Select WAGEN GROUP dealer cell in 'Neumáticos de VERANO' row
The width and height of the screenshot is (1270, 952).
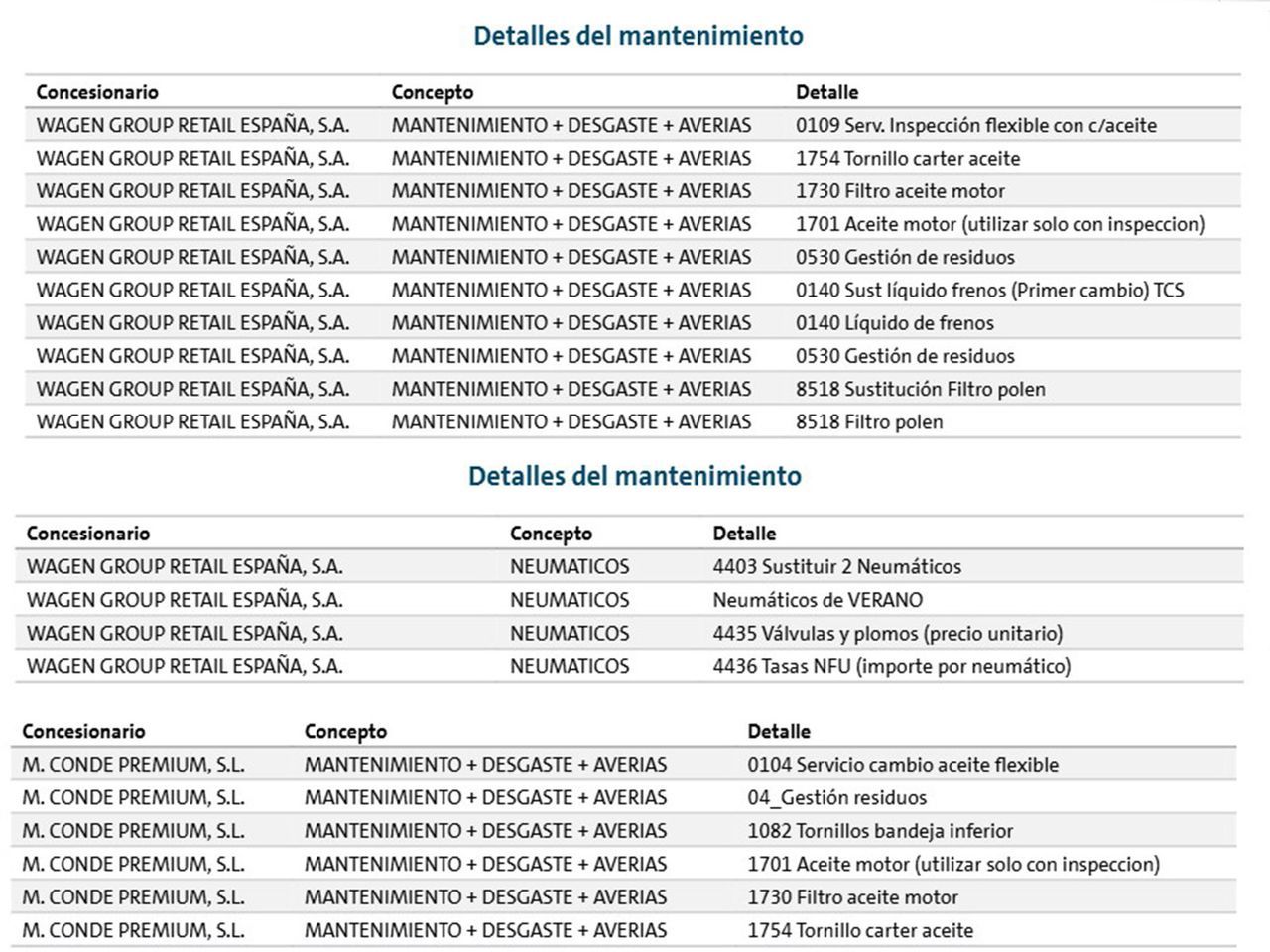(185, 600)
